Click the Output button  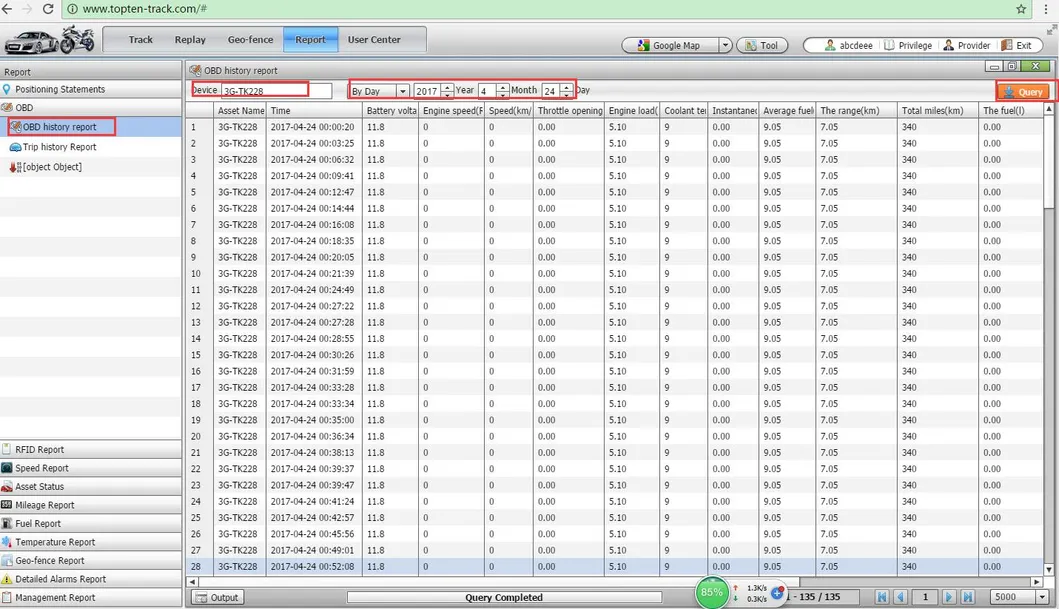point(217,598)
